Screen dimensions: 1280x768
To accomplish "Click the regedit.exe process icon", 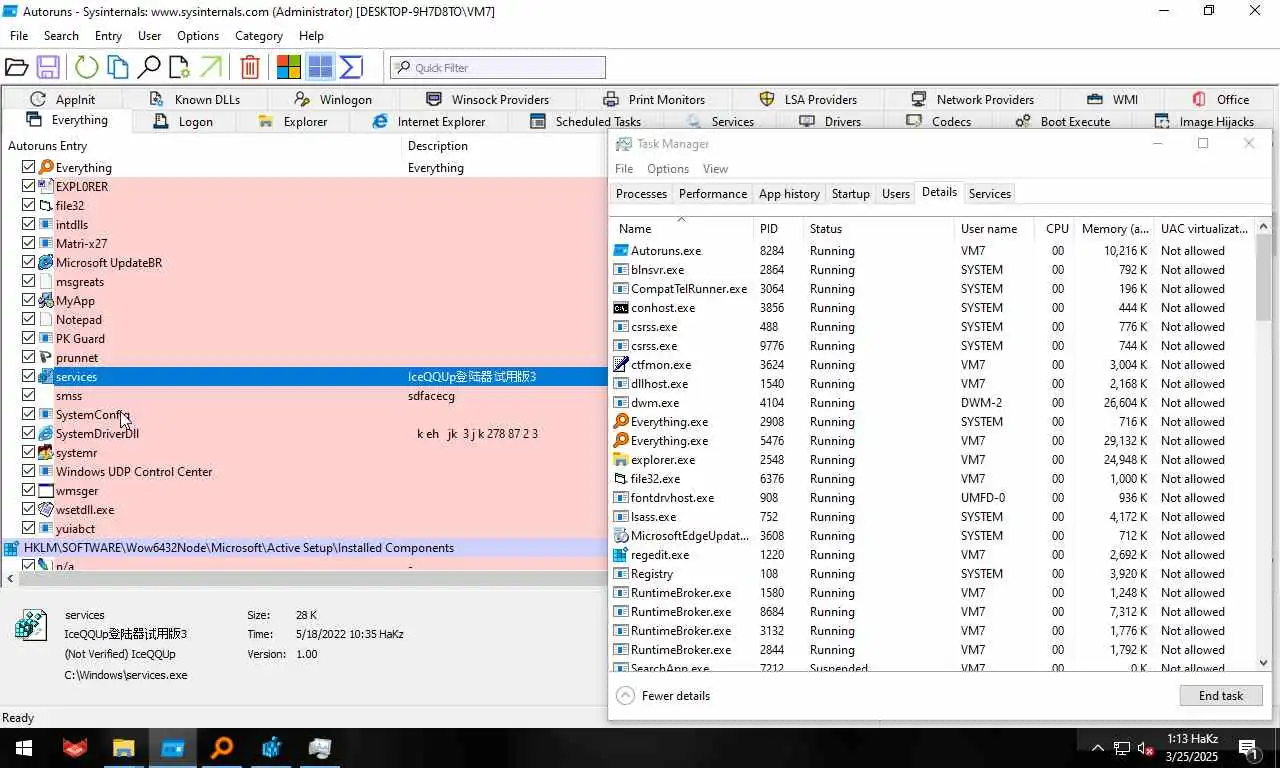I will [x=621, y=555].
